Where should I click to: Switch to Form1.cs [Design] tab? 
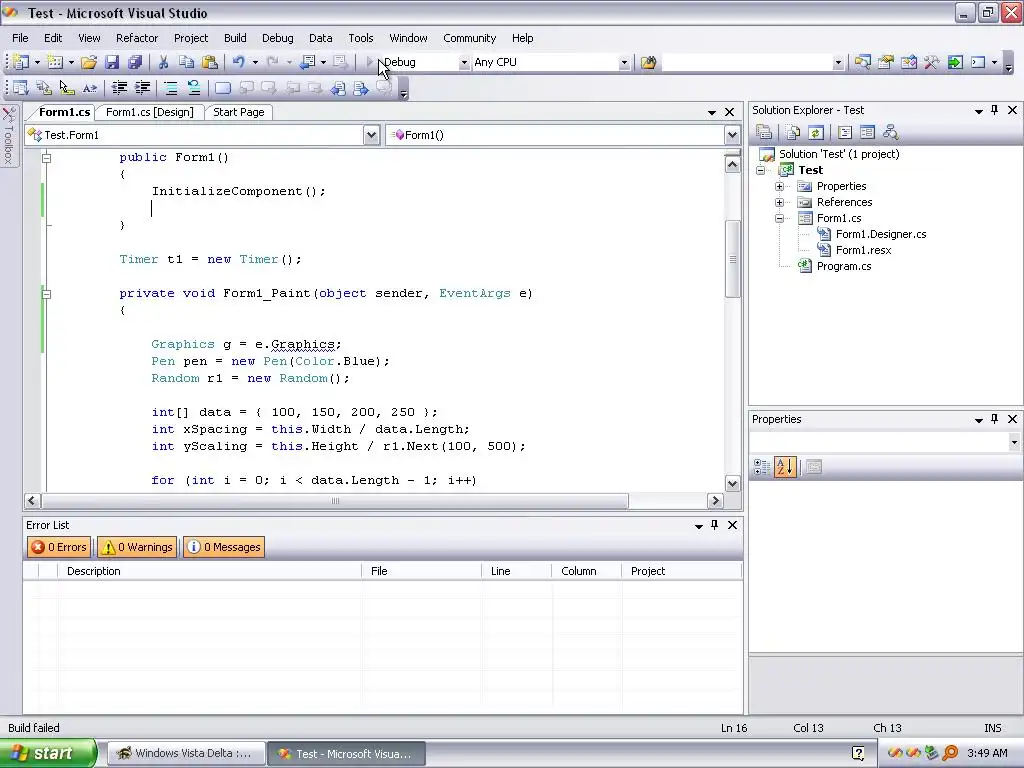(150, 112)
